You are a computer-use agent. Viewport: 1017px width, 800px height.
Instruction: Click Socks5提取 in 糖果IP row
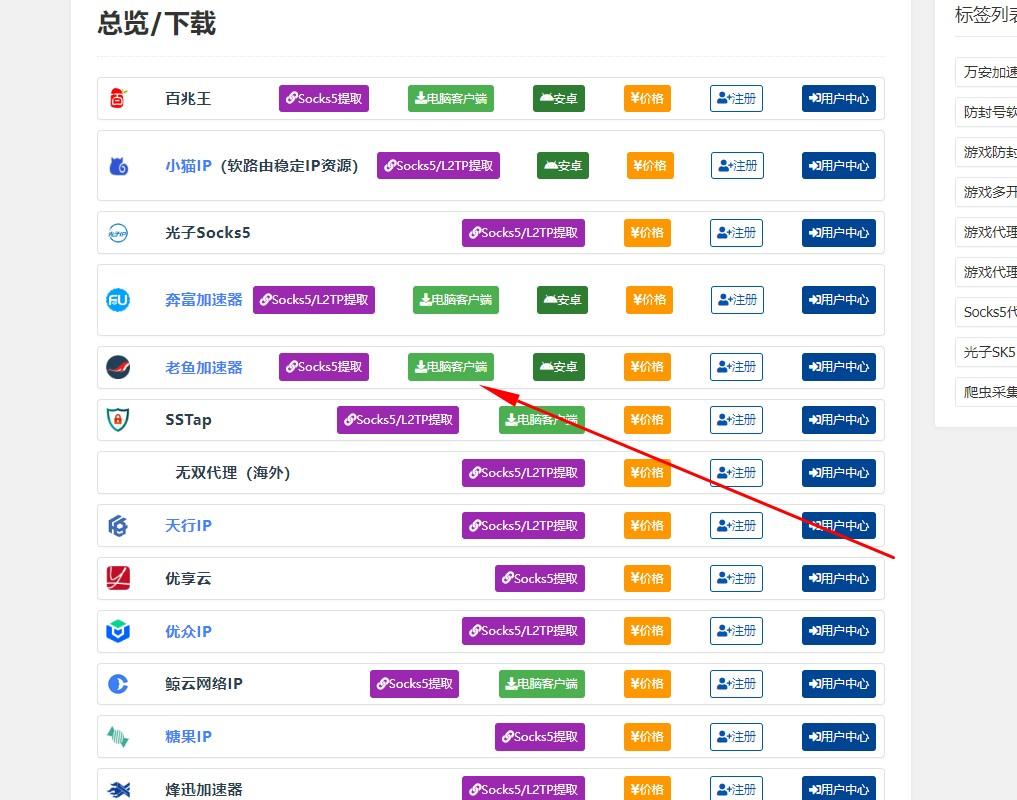click(540, 737)
